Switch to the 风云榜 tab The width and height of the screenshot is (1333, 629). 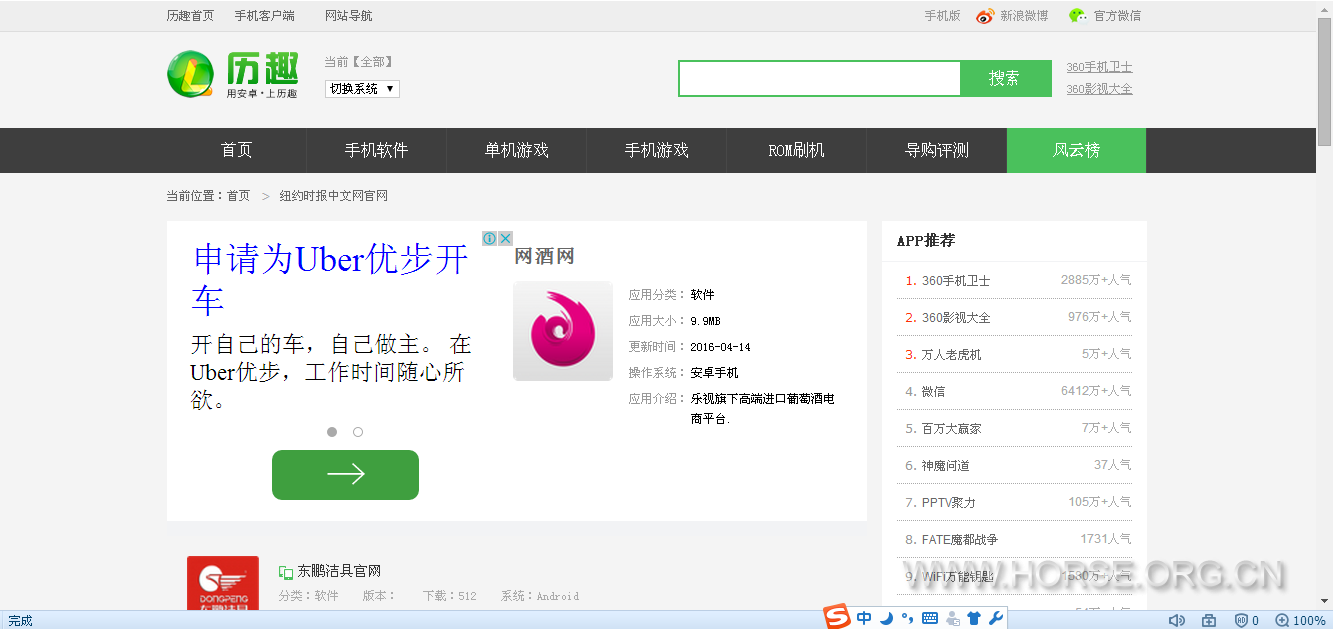[x=1076, y=151]
